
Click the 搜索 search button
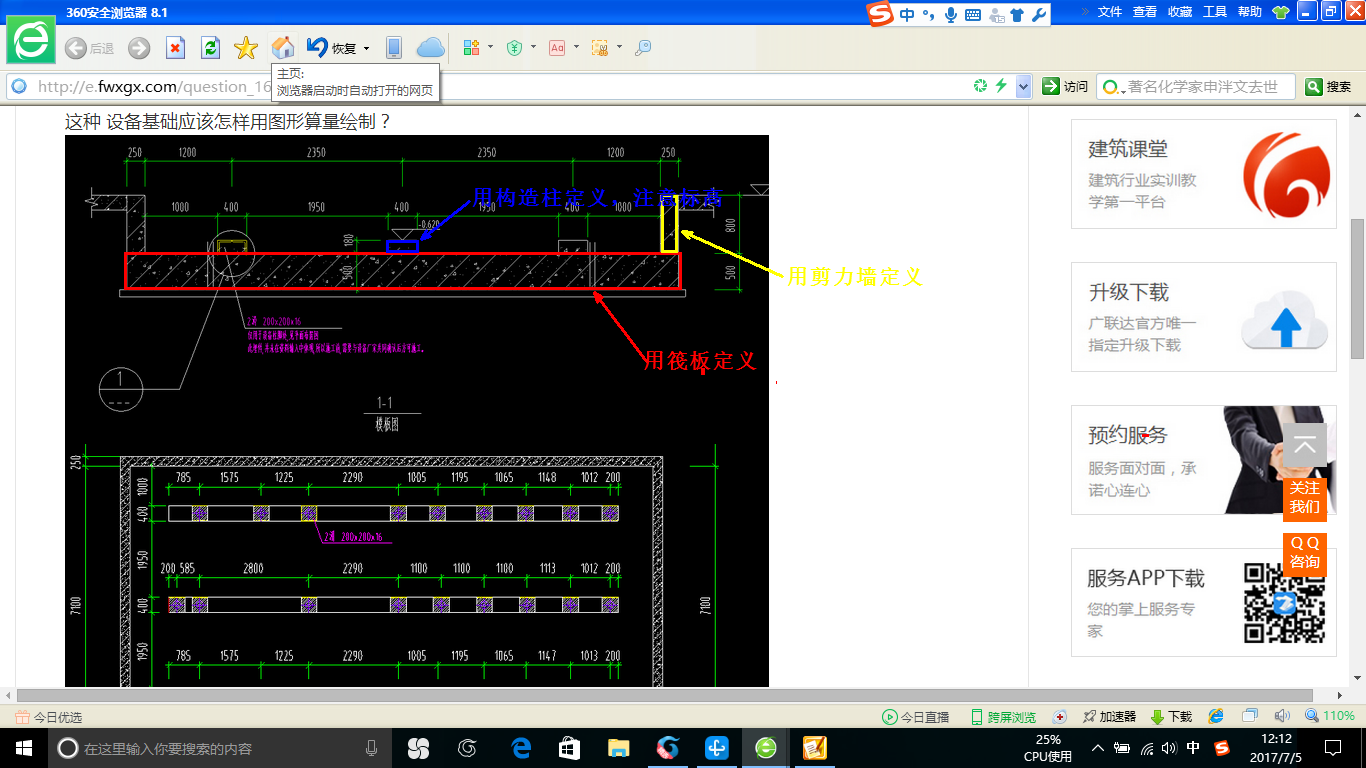(x=1329, y=87)
